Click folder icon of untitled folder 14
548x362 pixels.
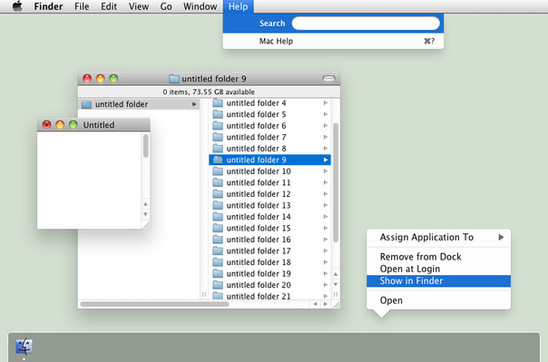coord(218,216)
